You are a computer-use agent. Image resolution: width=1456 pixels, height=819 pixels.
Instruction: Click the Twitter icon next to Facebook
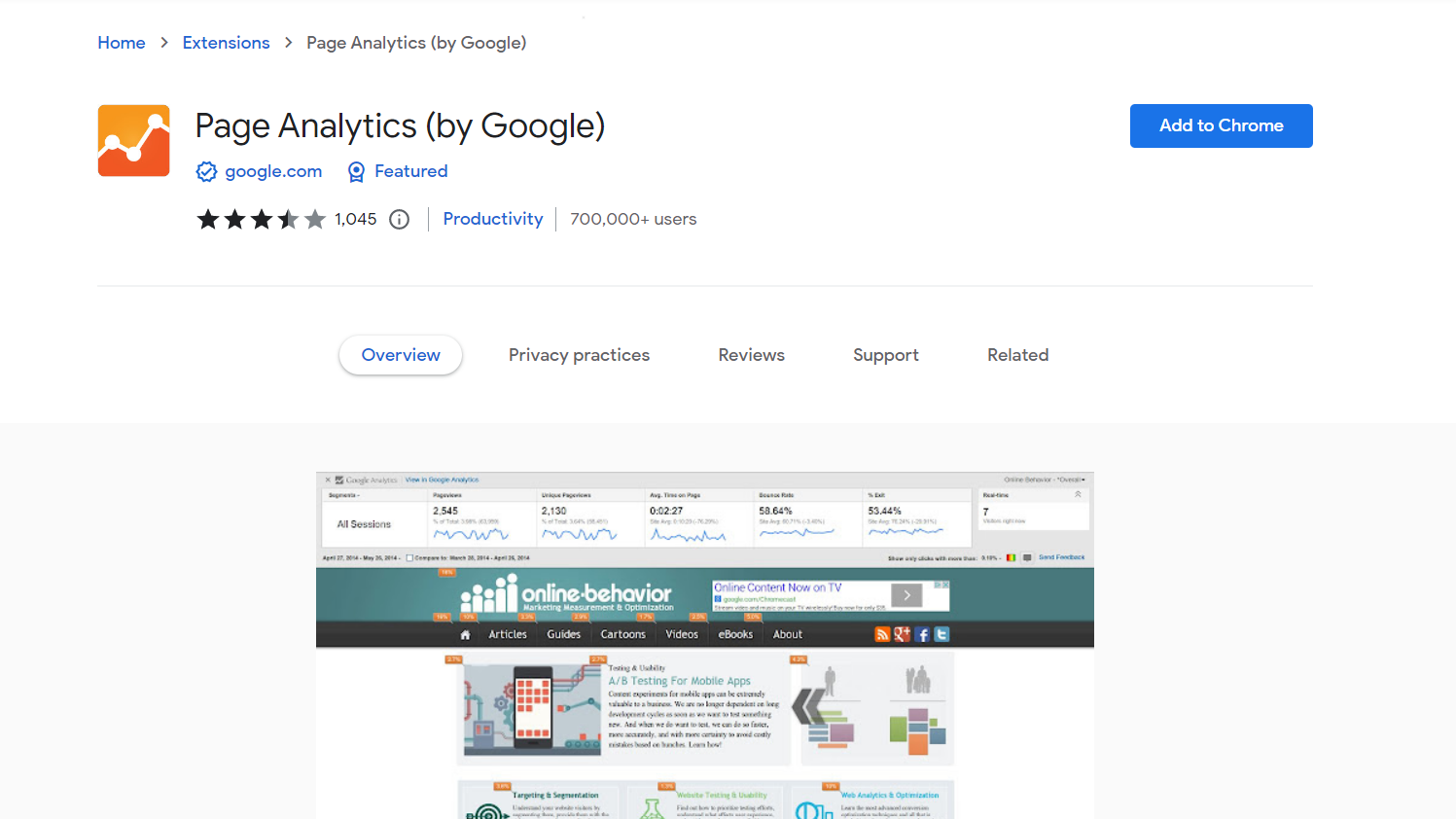(x=941, y=634)
